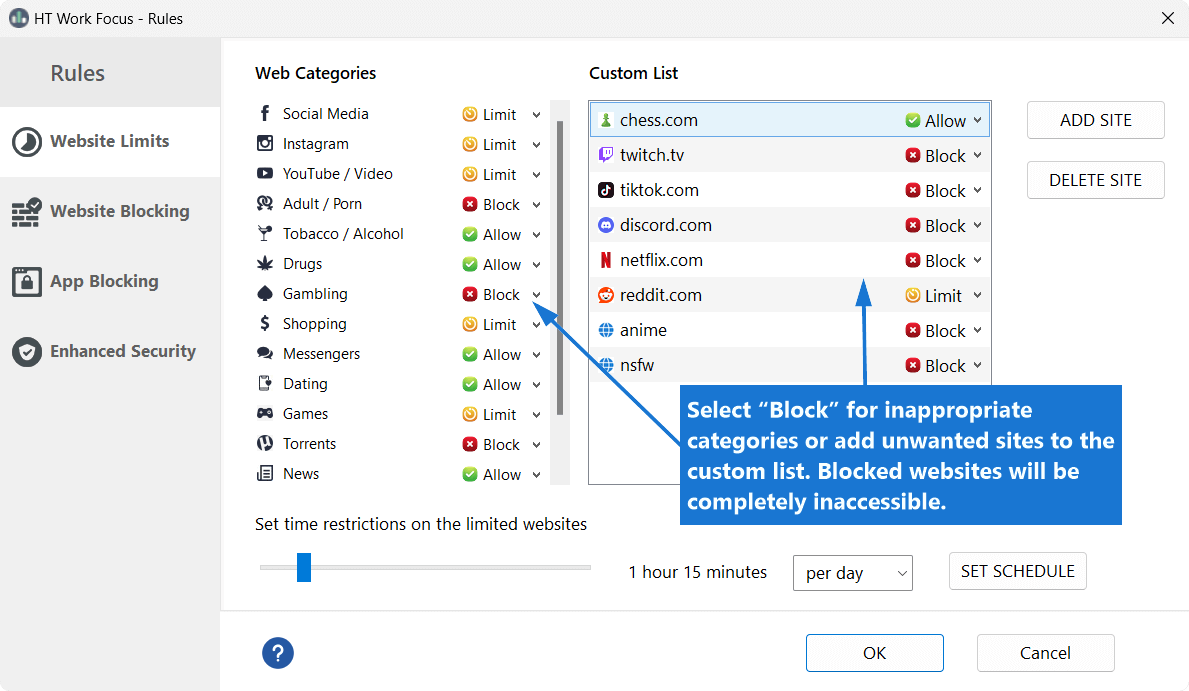
Task: Click the Games controller icon
Action: click(x=265, y=413)
